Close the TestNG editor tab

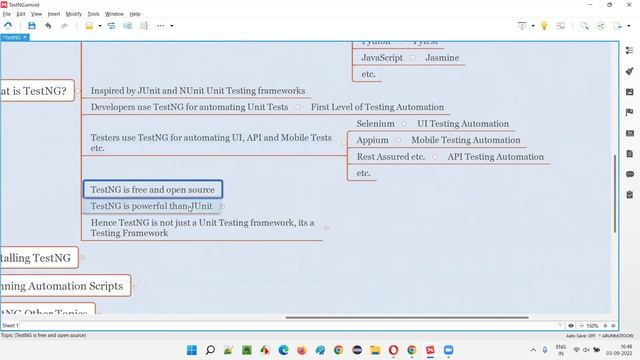point(25,37)
